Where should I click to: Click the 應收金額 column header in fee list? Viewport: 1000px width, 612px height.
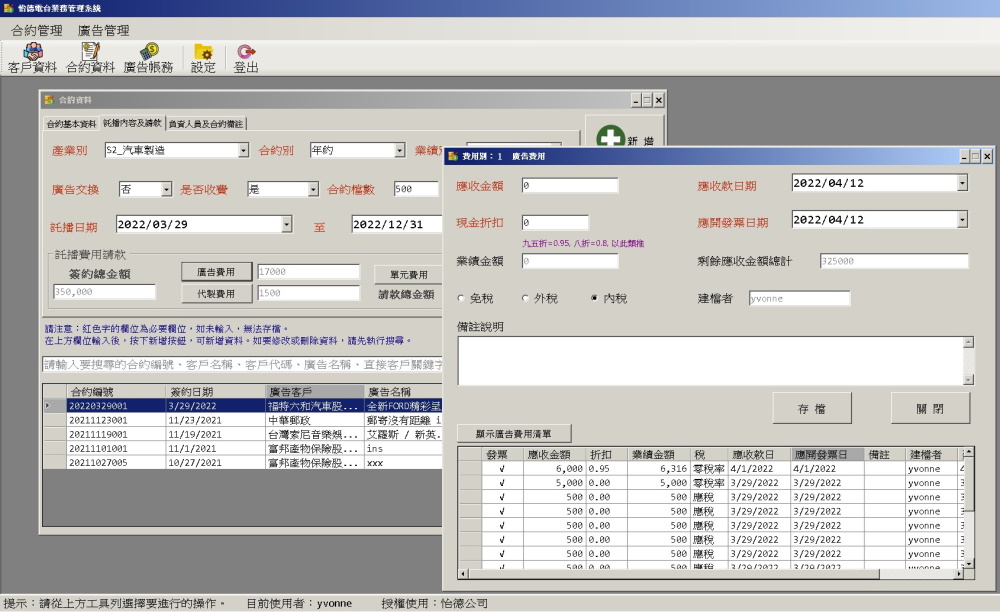click(x=554, y=455)
